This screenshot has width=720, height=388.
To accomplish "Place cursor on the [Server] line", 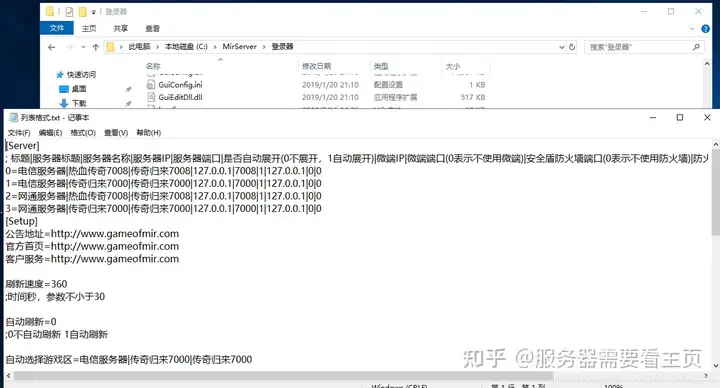I will (22, 146).
